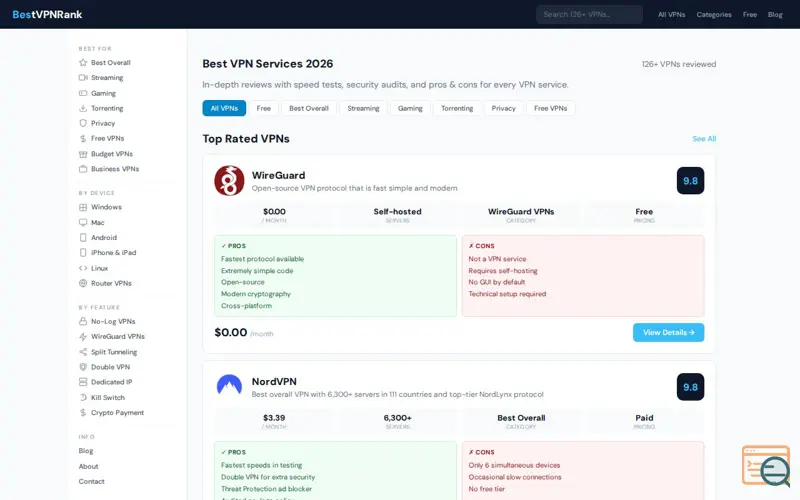Click the WireGuard VPNs lightning icon
Viewport: 800px width, 500px height.
point(83,337)
